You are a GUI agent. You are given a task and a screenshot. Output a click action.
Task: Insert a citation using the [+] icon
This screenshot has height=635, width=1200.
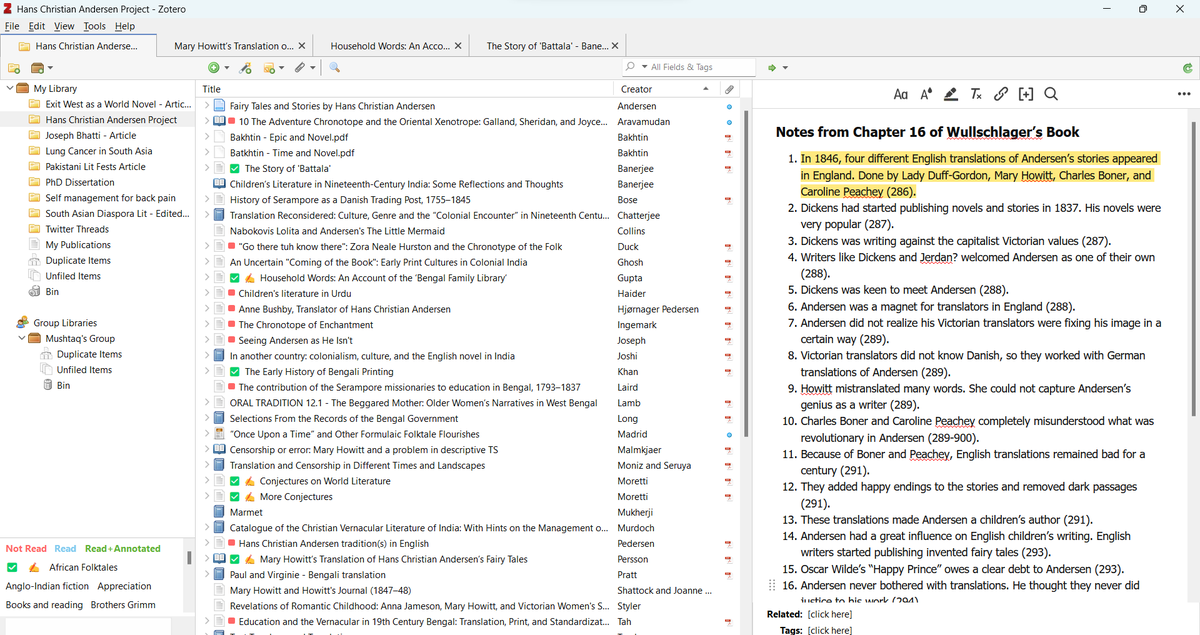(1025, 93)
